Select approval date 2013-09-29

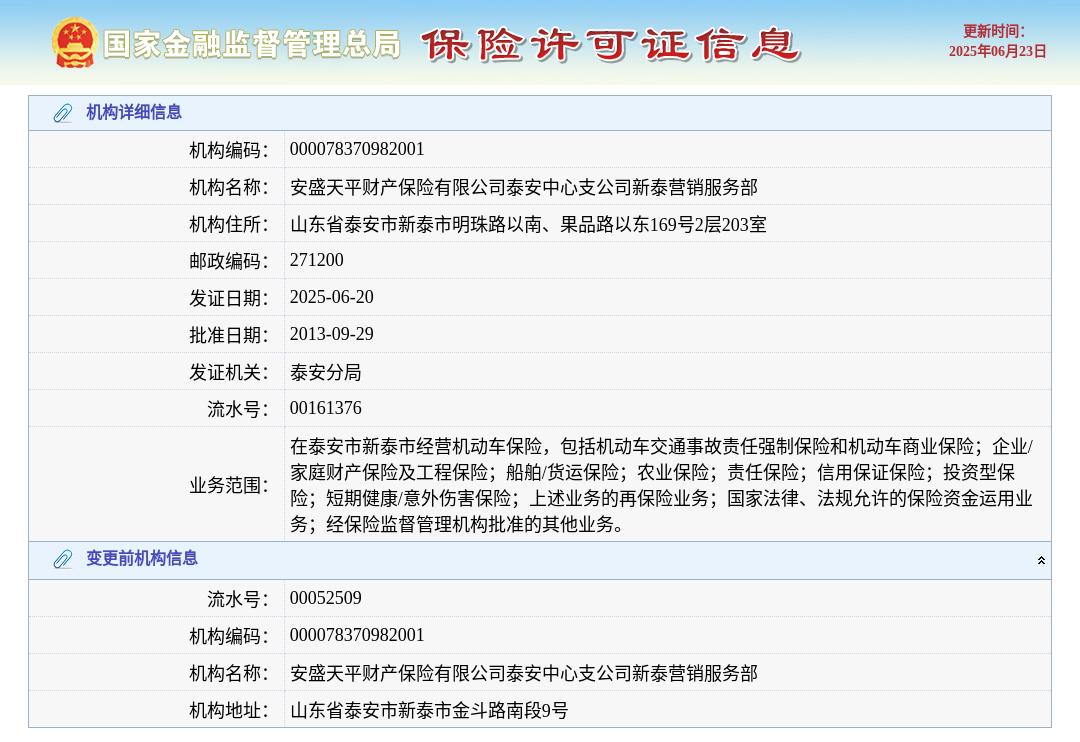[331, 335]
